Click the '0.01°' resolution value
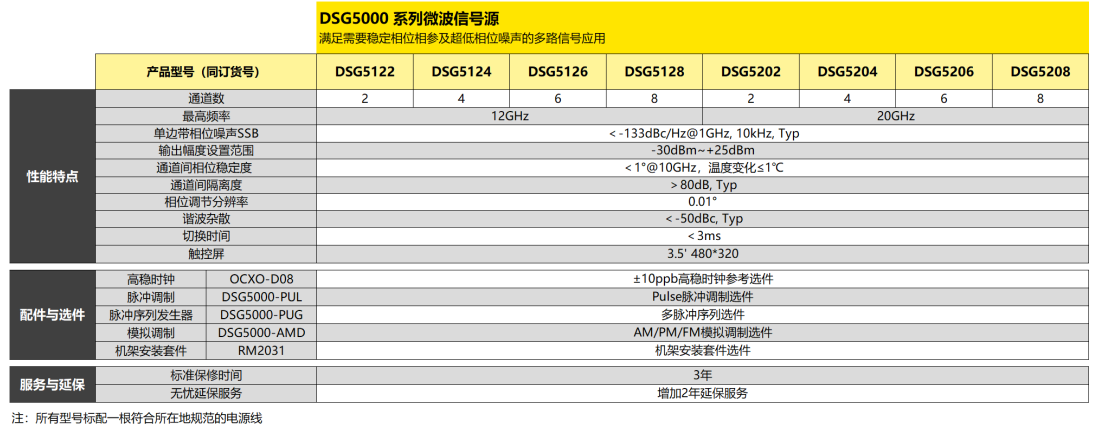This screenshot has height=434, width=1099. tap(703, 202)
